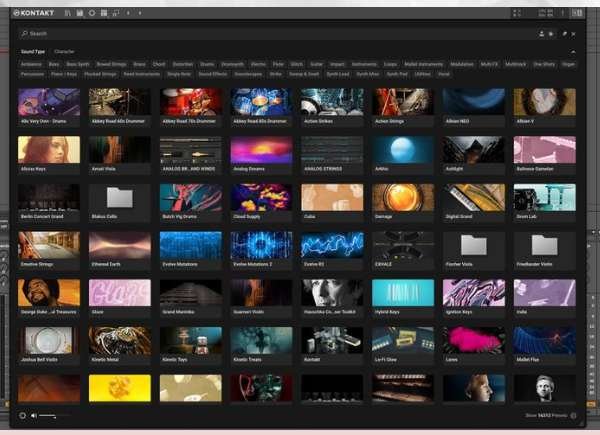This screenshot has height=435, width=600.
Task: Open the Hybrid Keys library
Action: point(403,298)
